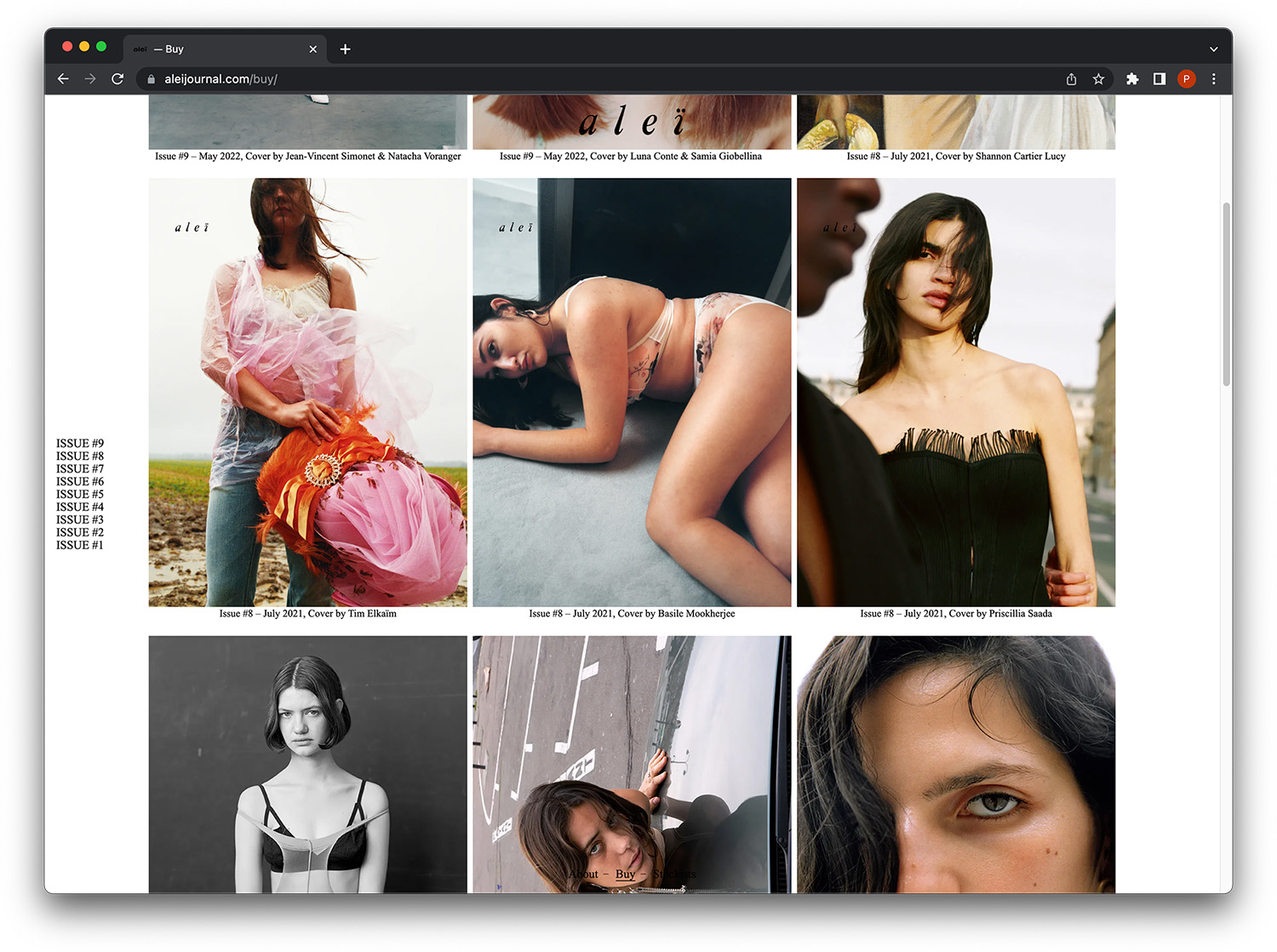Select ISSUE #9 in sidebar
Image resolution: width=1277 pixels, height=952 pixels.
coord(80,444)
